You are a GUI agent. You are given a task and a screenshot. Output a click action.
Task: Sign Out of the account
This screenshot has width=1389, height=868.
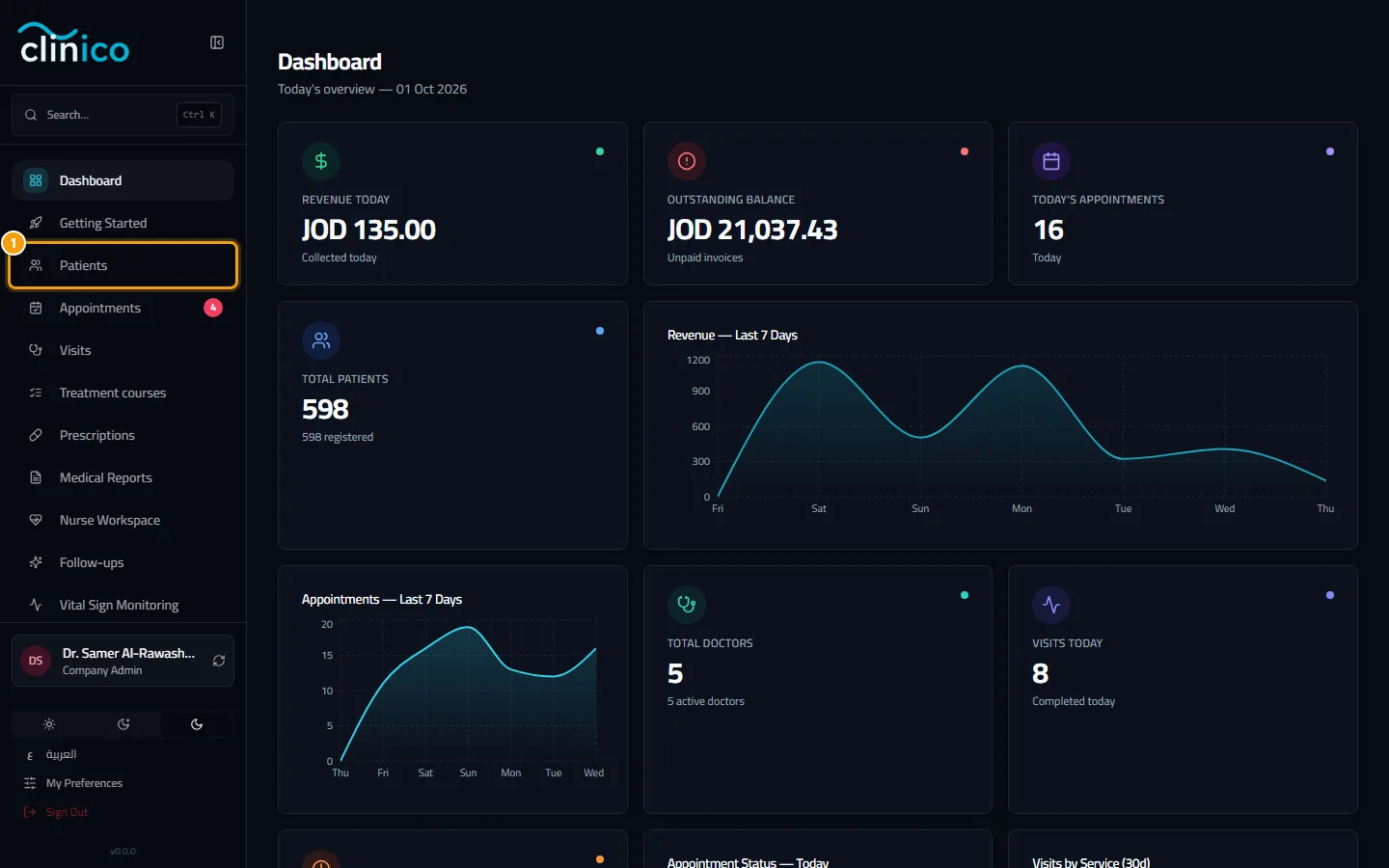(x=67, y=812)
